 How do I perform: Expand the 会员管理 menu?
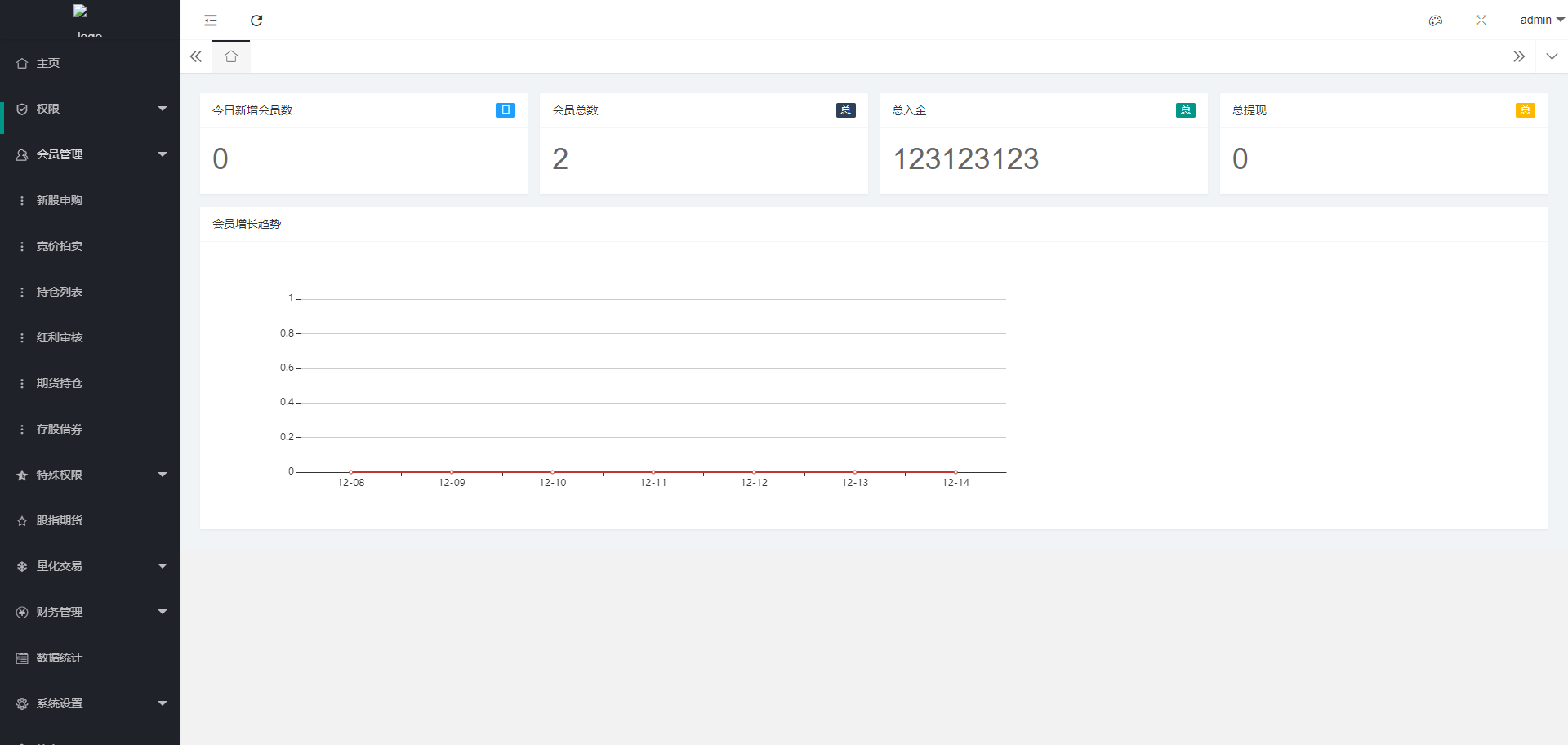tap(90, 154)
